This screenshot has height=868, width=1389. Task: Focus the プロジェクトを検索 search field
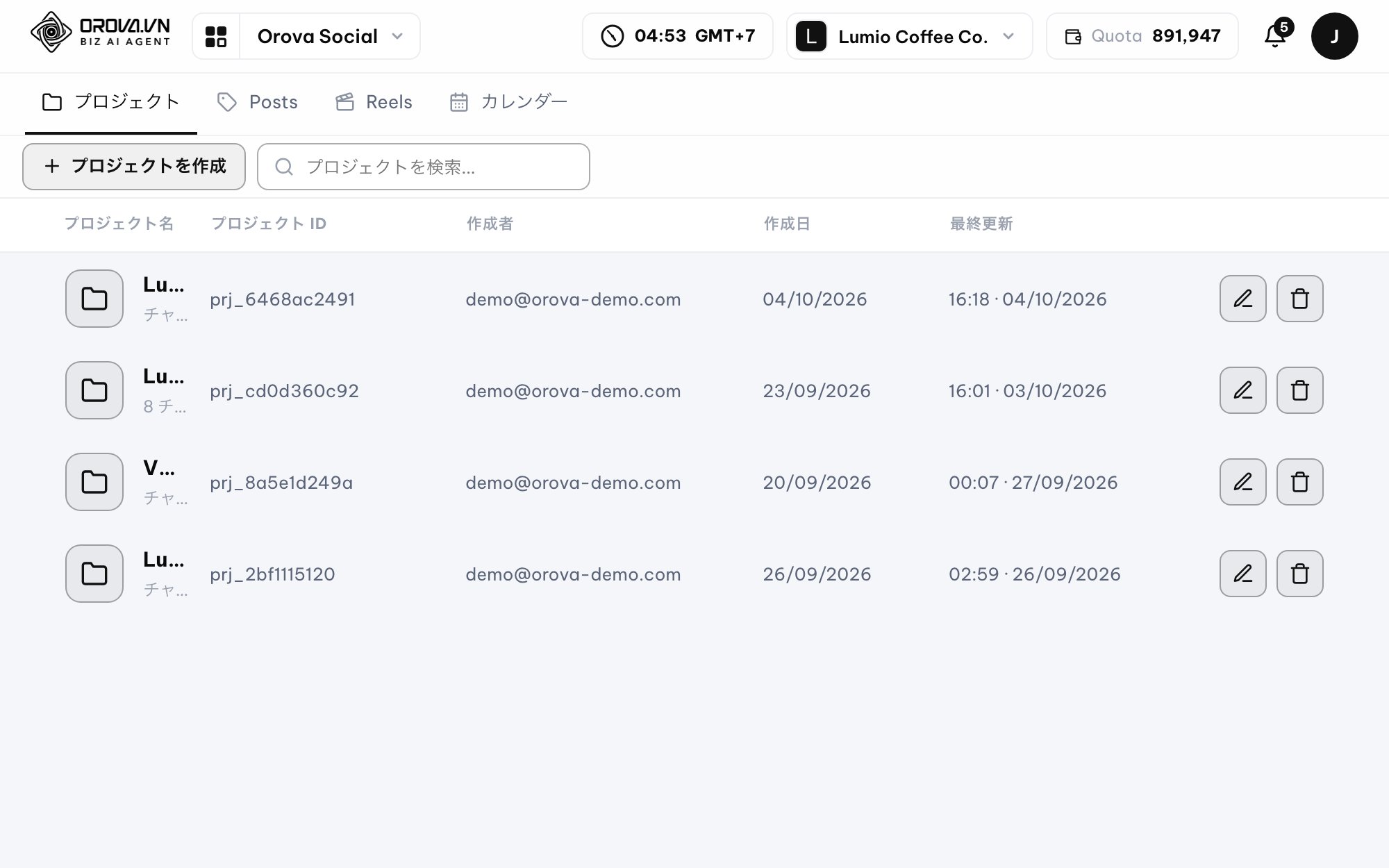click(424, 167)
